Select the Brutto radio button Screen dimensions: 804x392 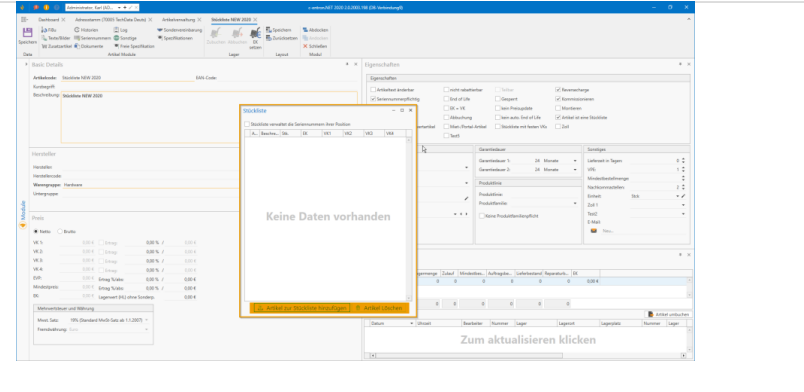tap(60, 231)
